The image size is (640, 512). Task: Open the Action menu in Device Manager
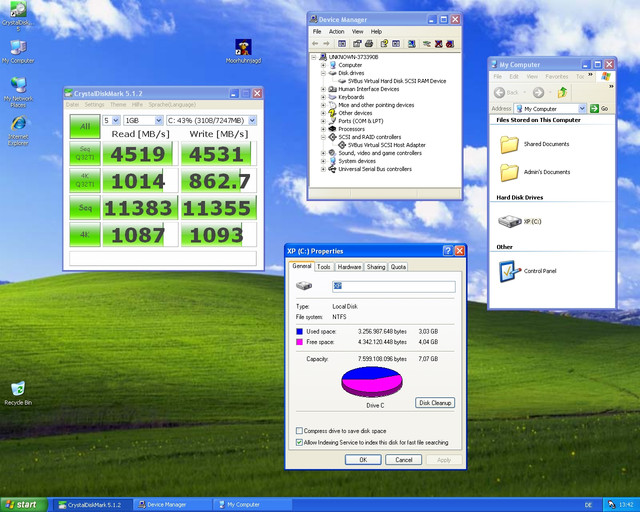tap(336, 31)
